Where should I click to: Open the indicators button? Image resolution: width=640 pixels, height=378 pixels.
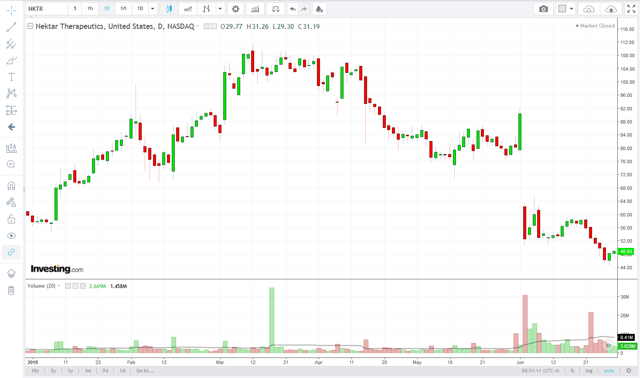[255, 9]
